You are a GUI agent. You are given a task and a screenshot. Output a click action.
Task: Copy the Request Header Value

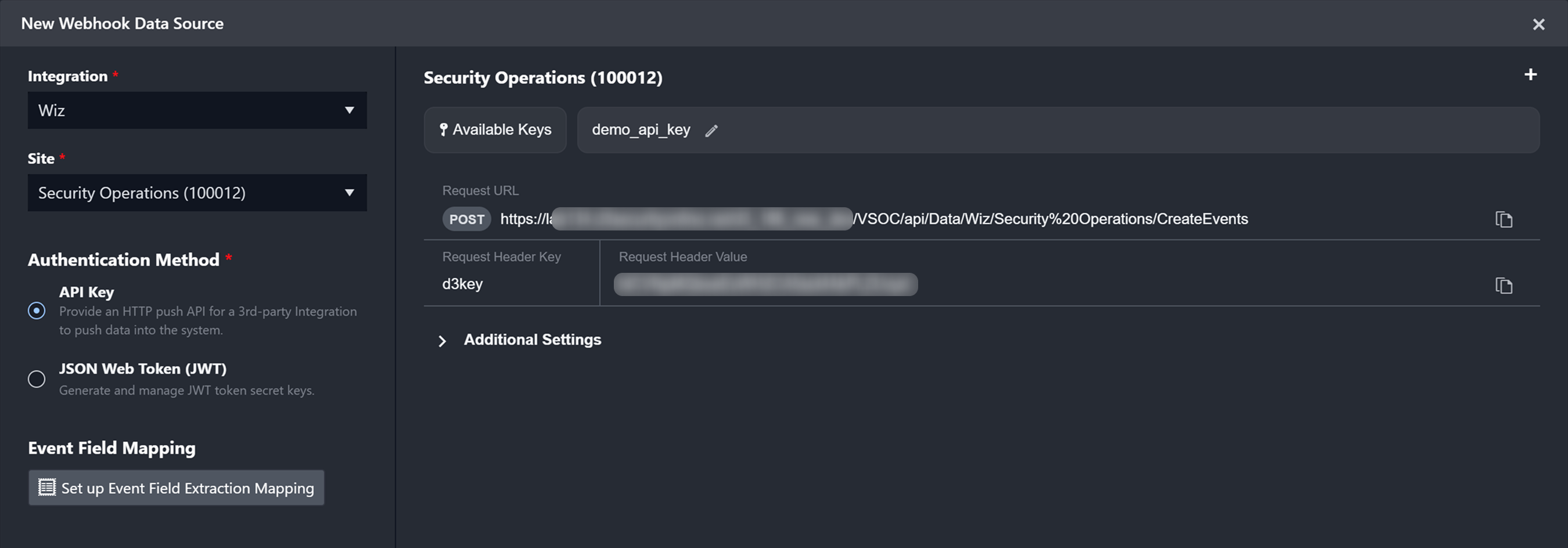pyautogui.click(x=1504, y=285)
